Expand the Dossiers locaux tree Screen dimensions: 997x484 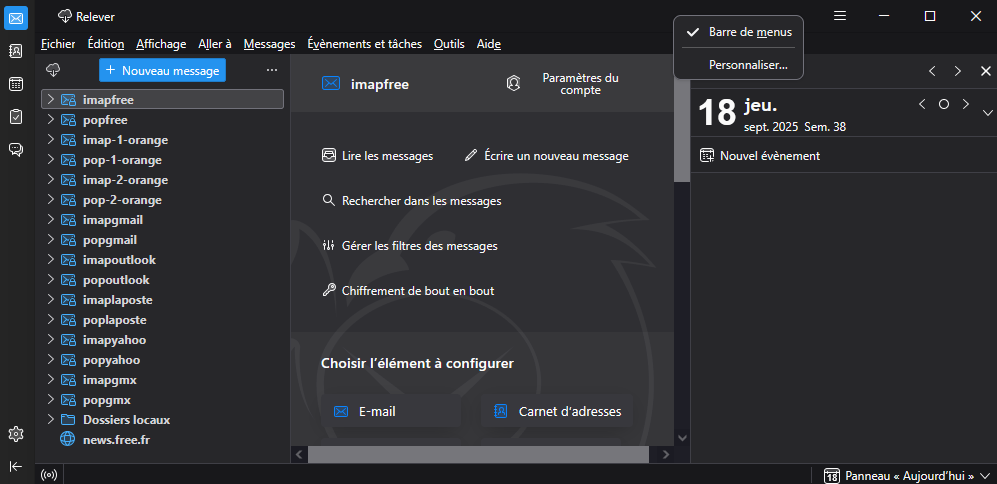coord(50,420)
